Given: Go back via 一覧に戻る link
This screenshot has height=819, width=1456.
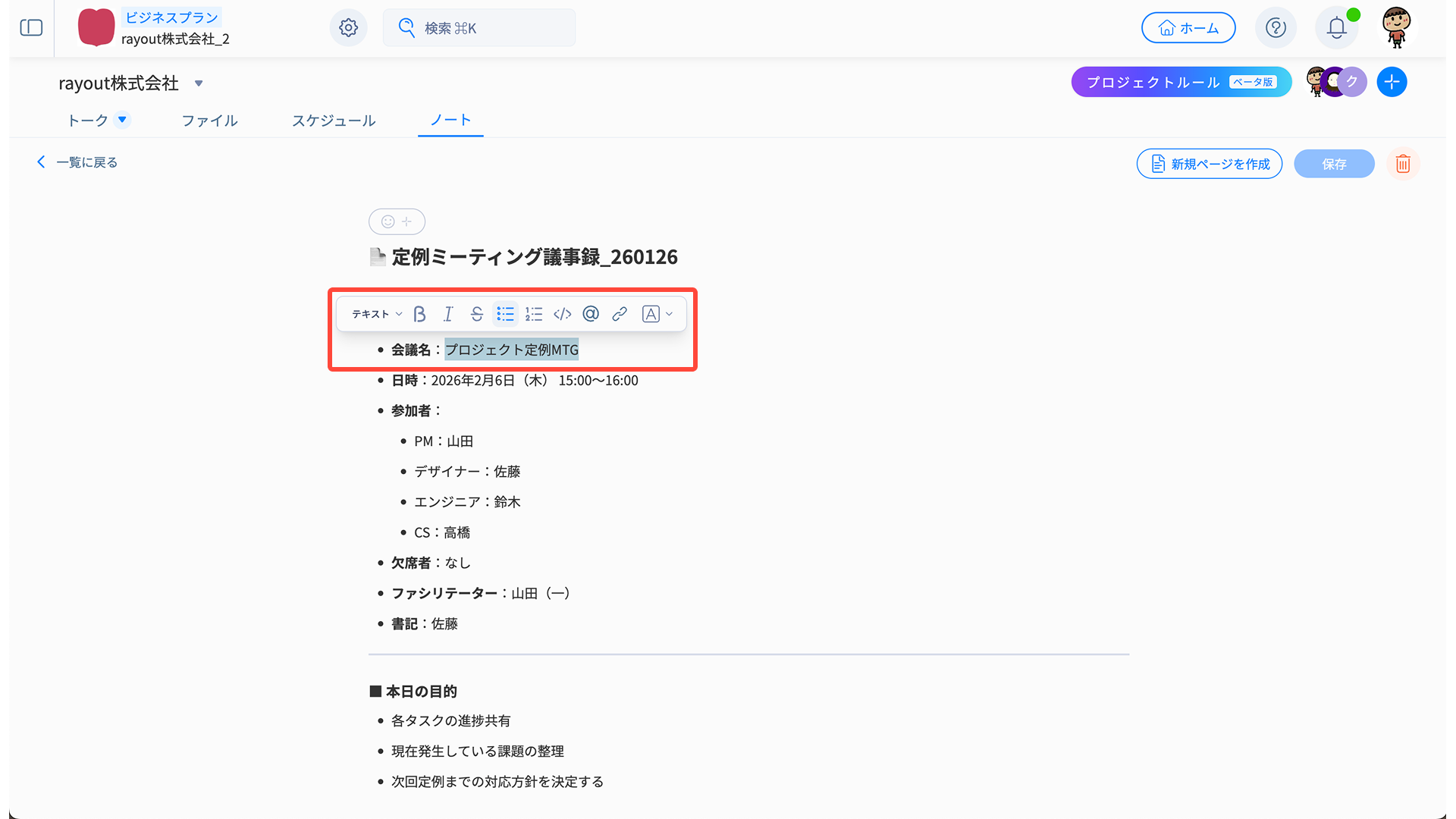Looking at the screenshot, I should click(x=77, y=162).
